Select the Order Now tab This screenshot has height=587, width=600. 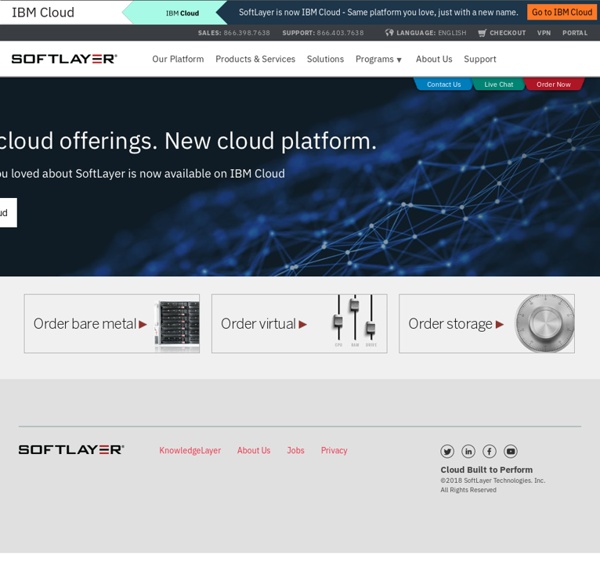point(553,84)
